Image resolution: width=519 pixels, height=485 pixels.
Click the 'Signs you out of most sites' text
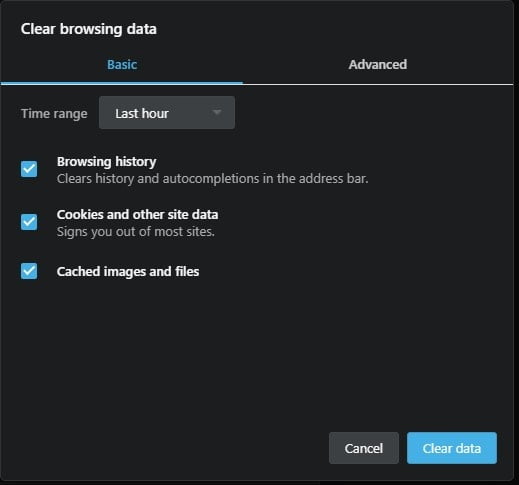tap(136, 232)
